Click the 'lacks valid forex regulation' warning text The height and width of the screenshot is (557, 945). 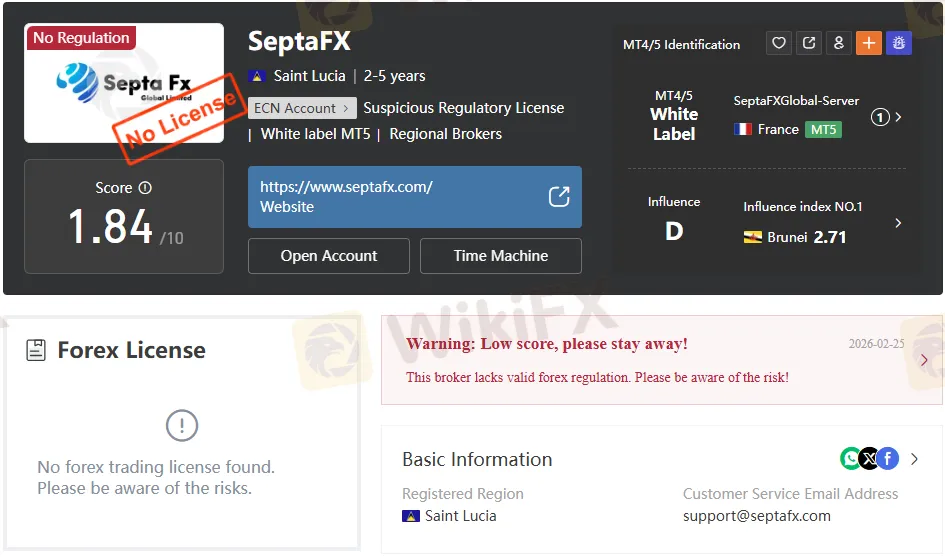click(x=597, y=377)
